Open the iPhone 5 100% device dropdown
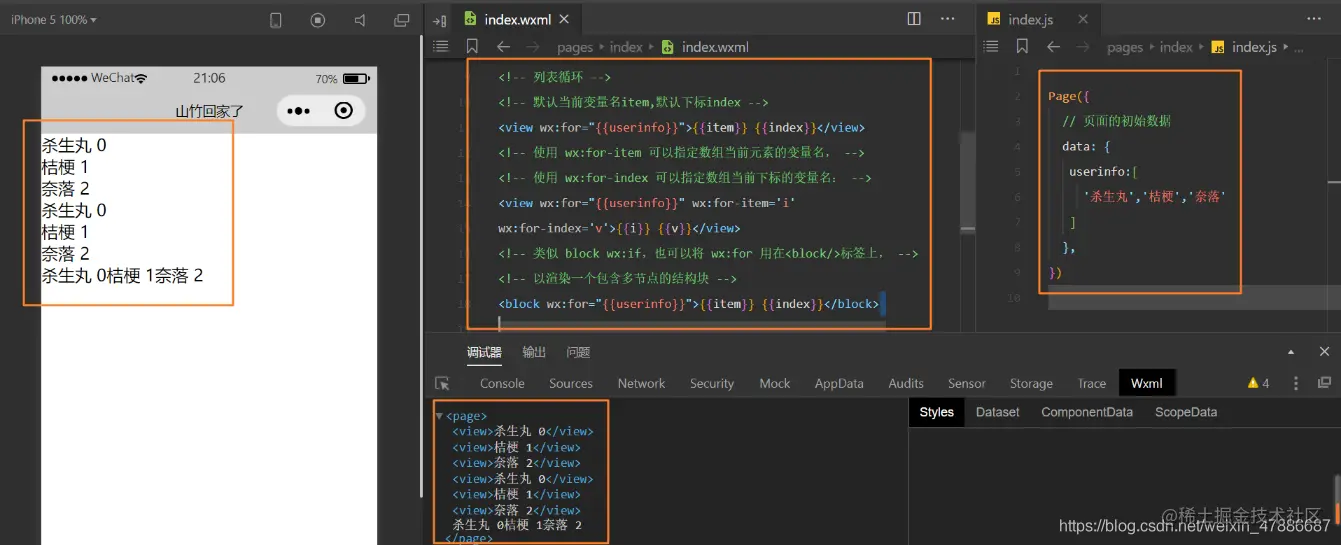Image resolution: width=1341 pixels, height=545 pixels. (x=54, y=20)
